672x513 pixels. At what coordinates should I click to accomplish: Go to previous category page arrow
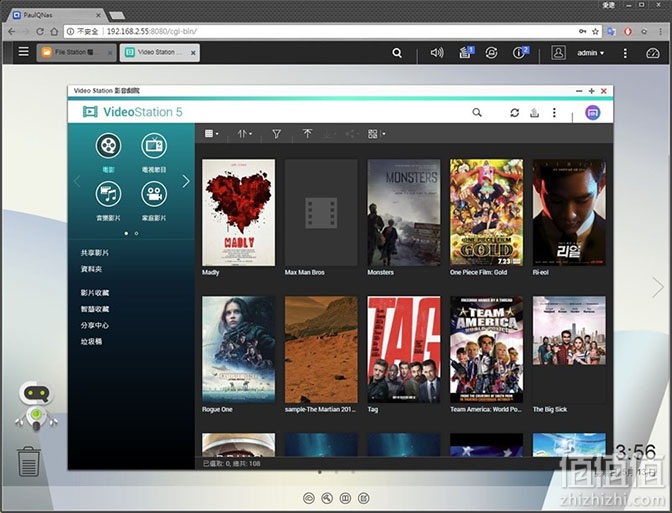tap(77, 181)
